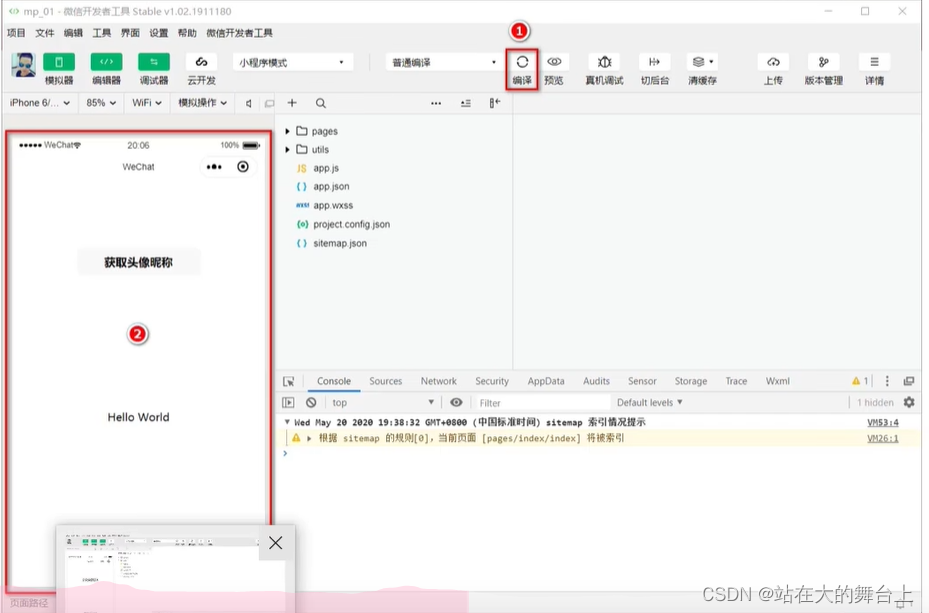Open the 模拟操作 dropdown
The height and width of the screenshot is (613, 929).
203,102
